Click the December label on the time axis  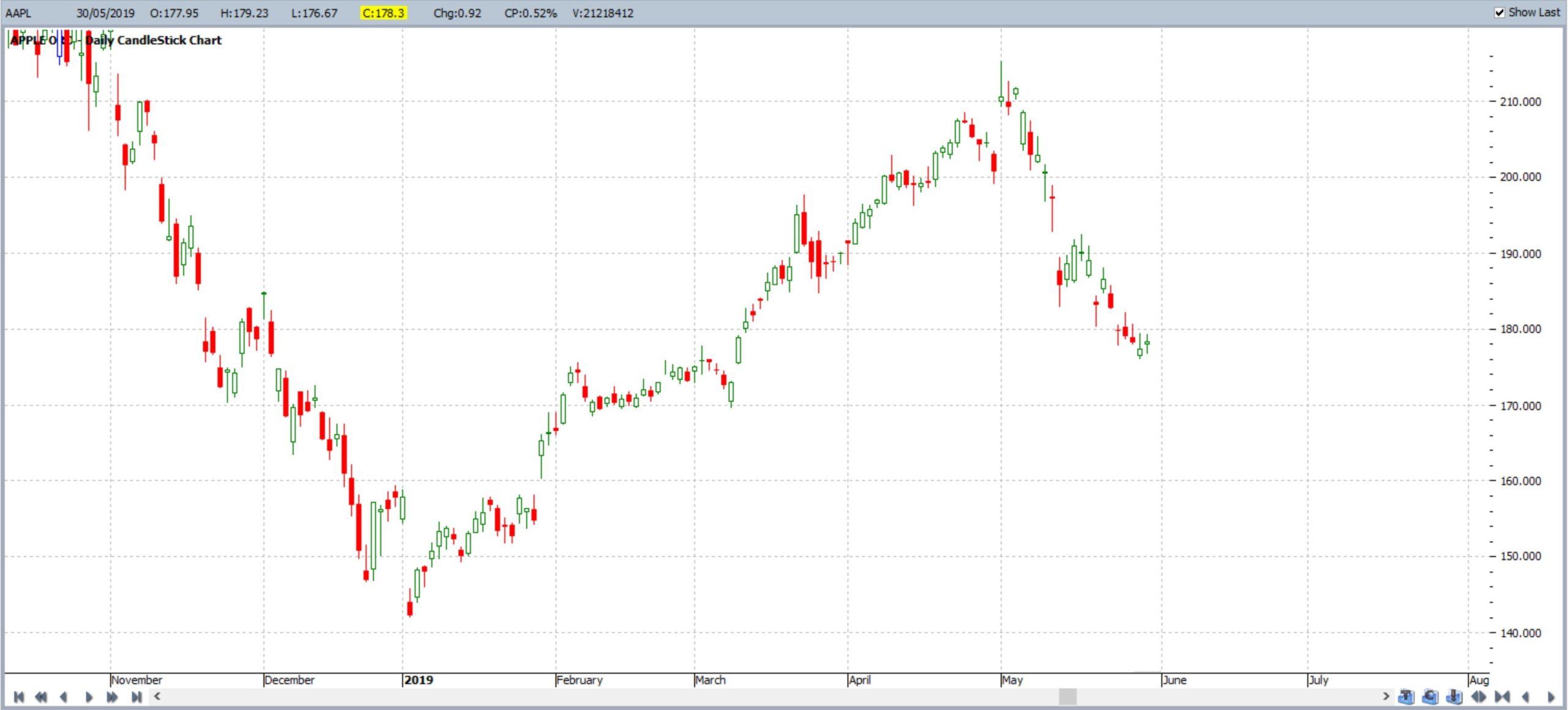(289, 680)
